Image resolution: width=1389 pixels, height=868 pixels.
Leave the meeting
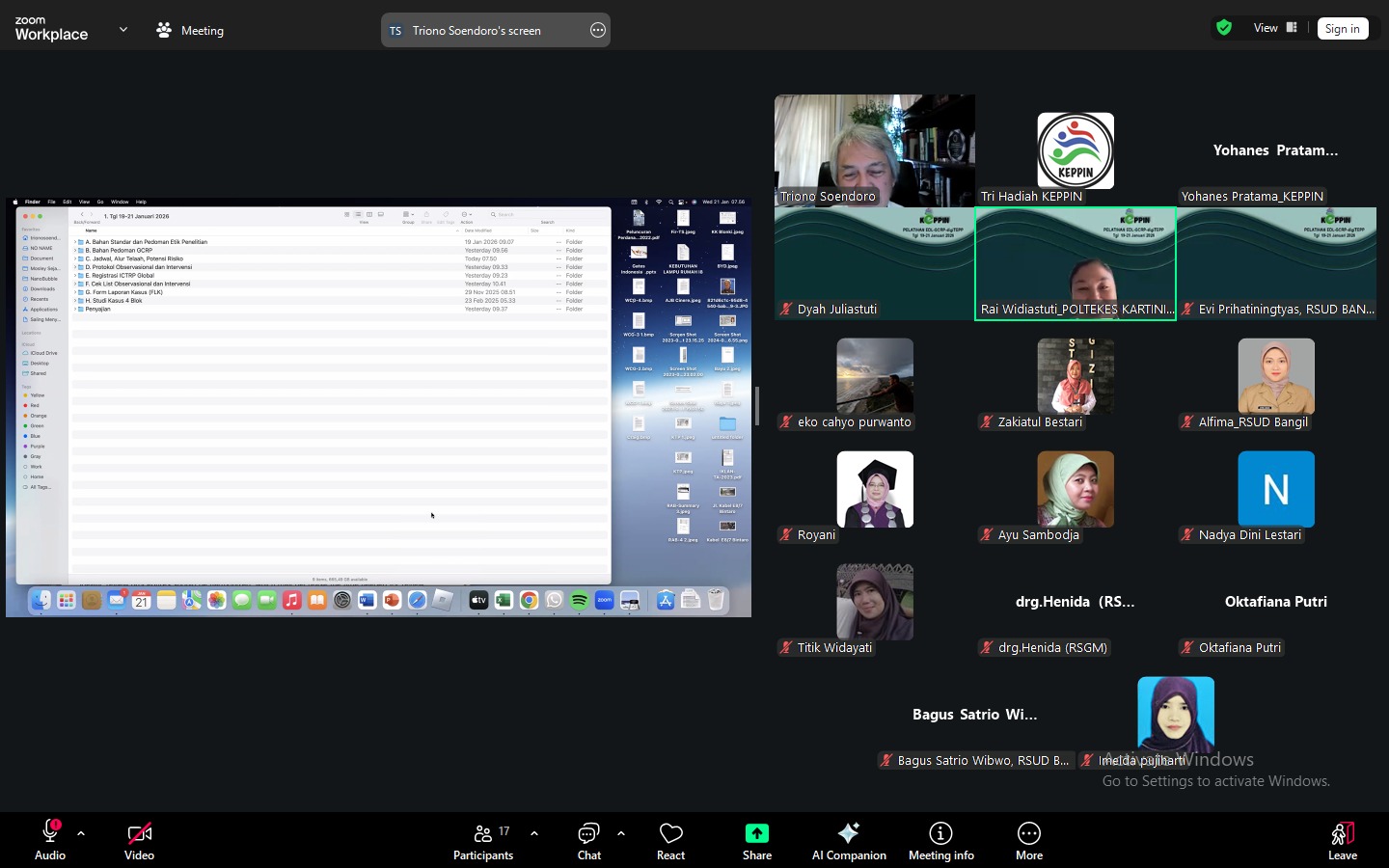tap(1342, 841)
